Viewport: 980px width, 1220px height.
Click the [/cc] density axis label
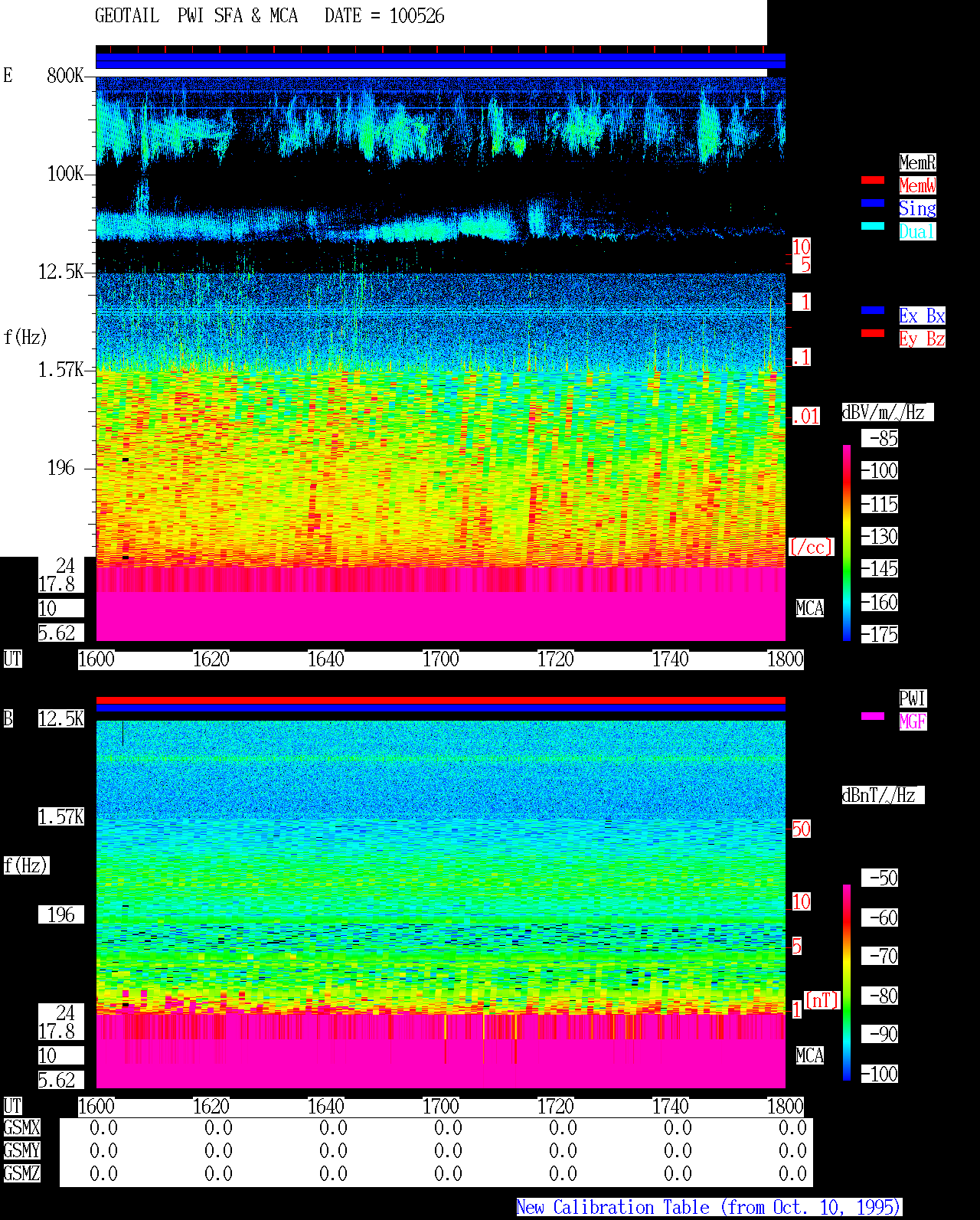811,547
